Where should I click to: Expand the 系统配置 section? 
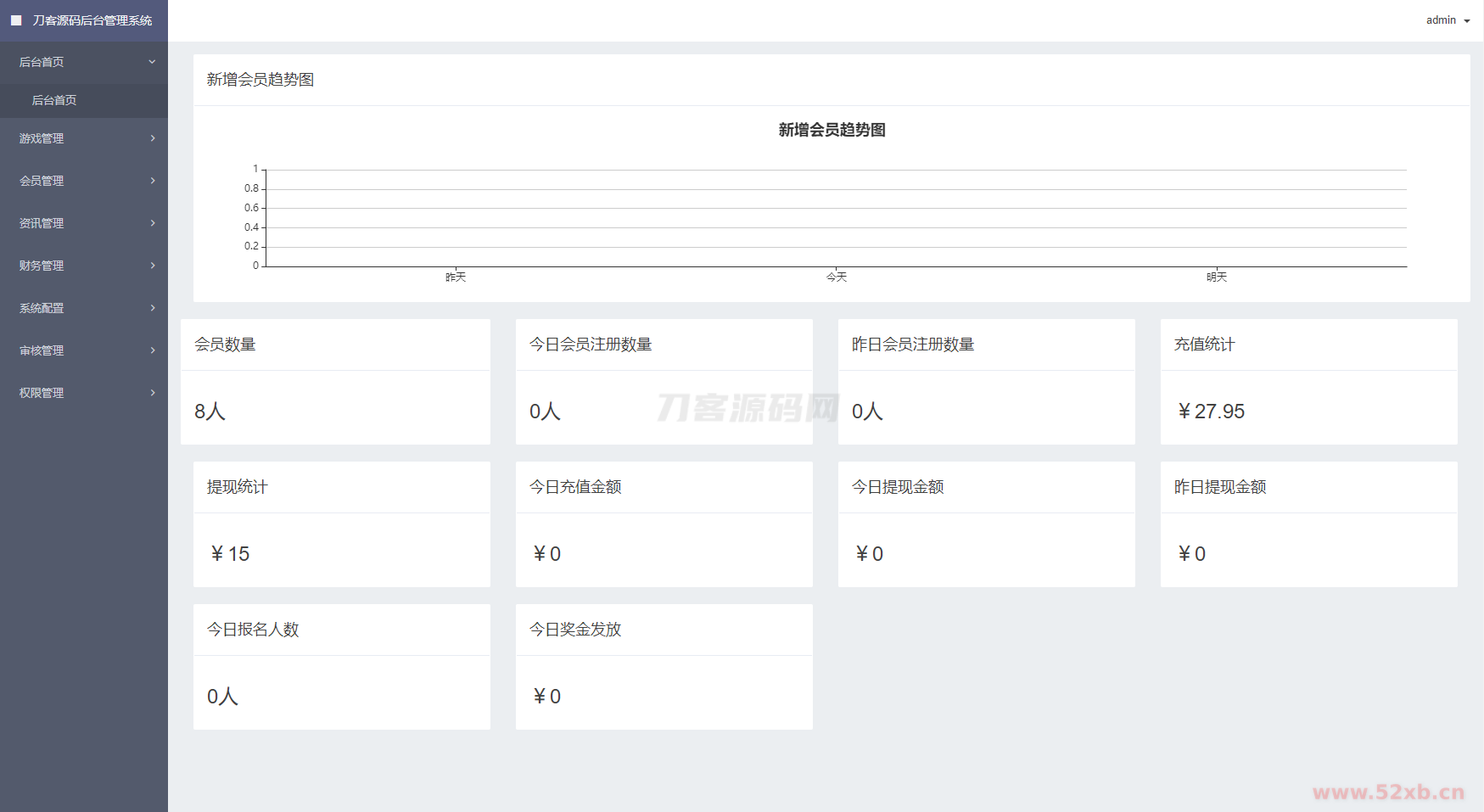pyautogui.click(x=42, y=308)
